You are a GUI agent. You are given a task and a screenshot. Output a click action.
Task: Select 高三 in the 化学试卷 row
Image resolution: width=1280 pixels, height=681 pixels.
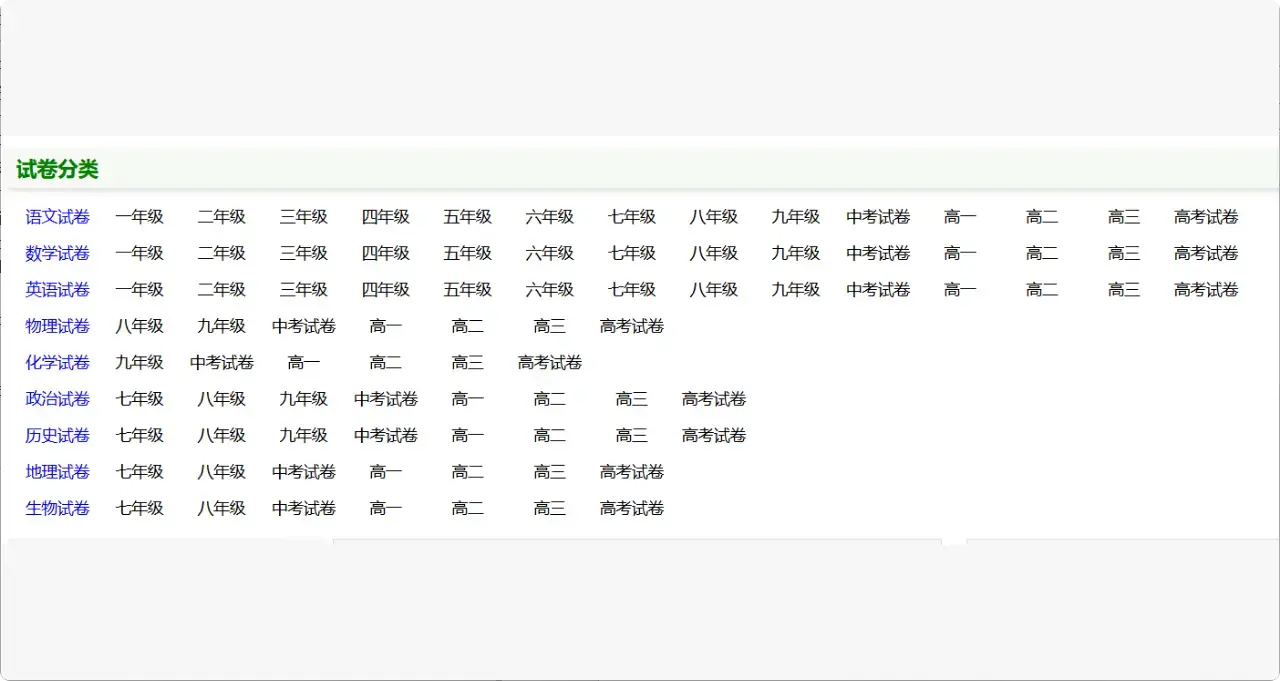[x=467, y=362]
